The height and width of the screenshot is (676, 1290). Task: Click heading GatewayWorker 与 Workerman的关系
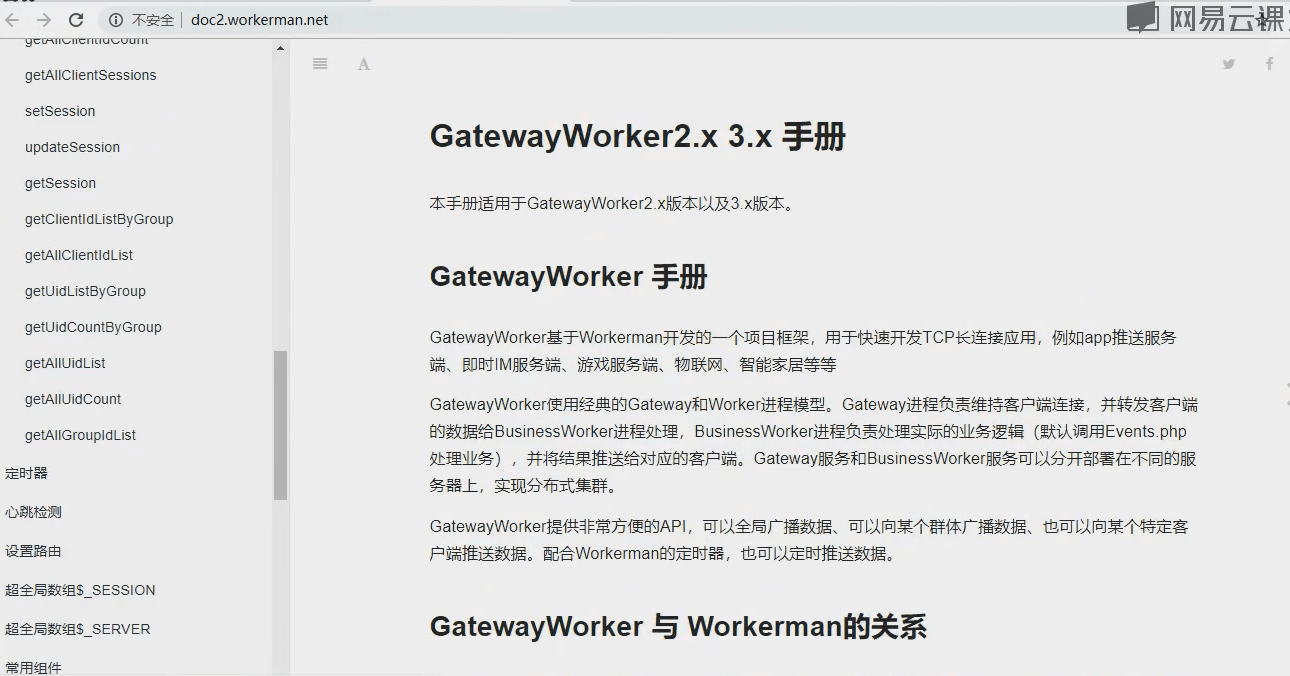[678, 626]
